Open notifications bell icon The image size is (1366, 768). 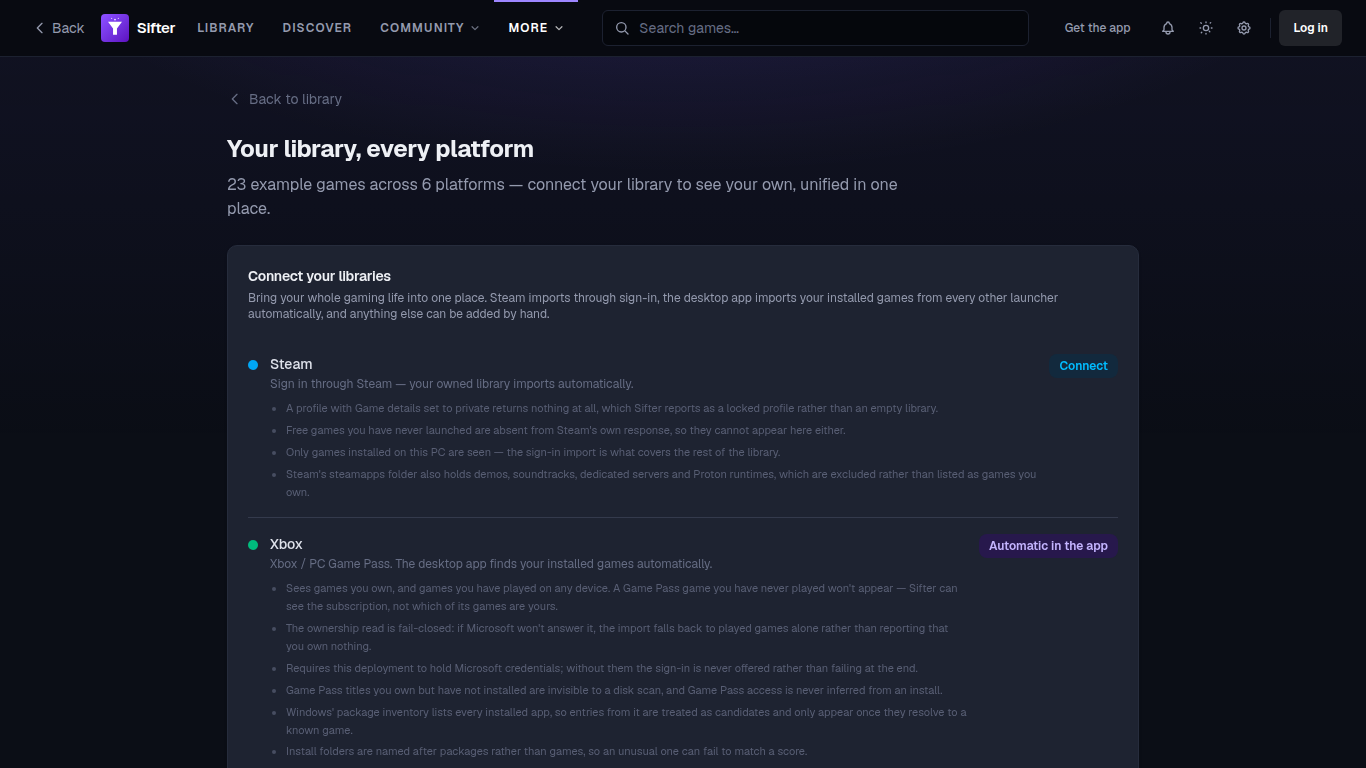click(1168, 28)
